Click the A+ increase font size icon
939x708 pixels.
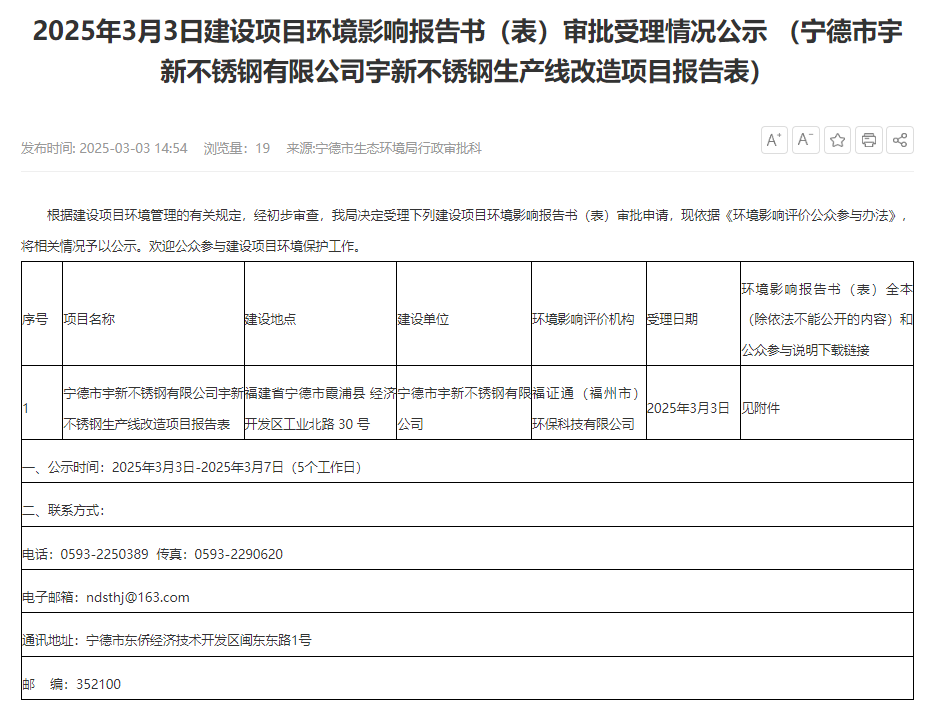point(773,140)
